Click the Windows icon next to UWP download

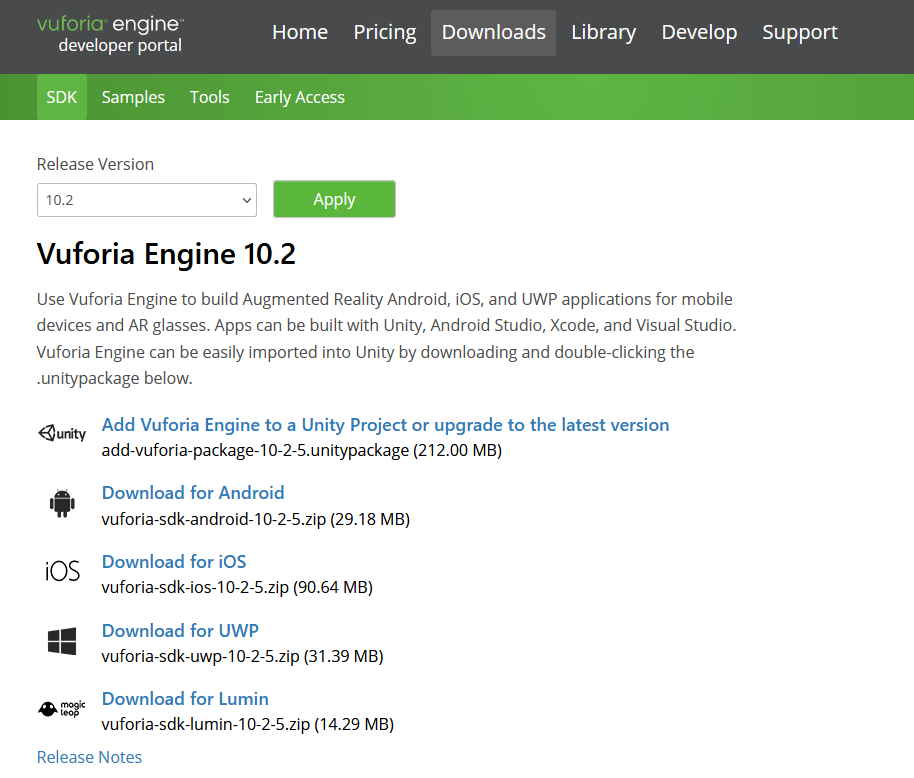tap(62, 641)
